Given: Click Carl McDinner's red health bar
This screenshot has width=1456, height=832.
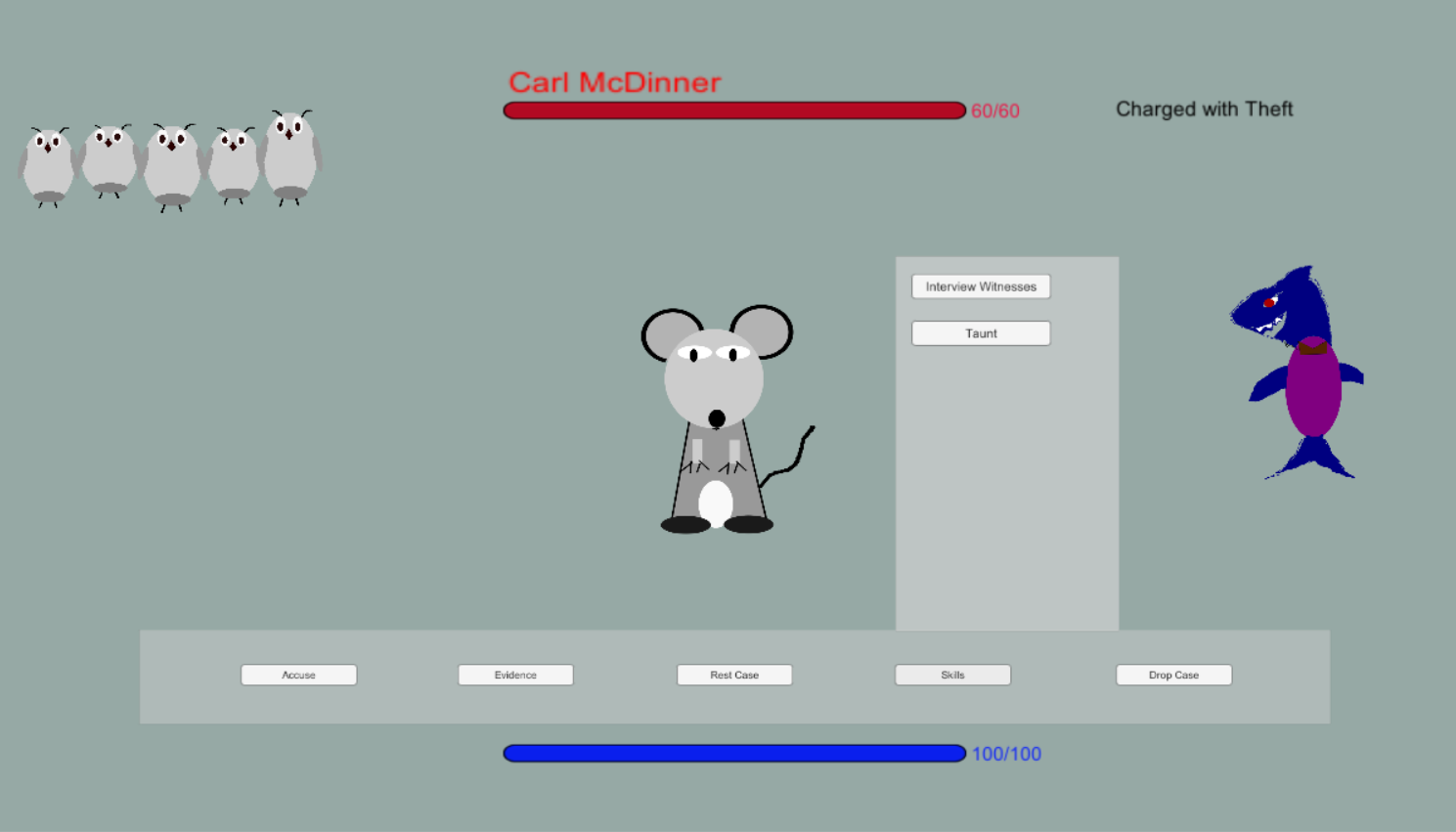Looking at the screenshot, I should click(734, 110).
